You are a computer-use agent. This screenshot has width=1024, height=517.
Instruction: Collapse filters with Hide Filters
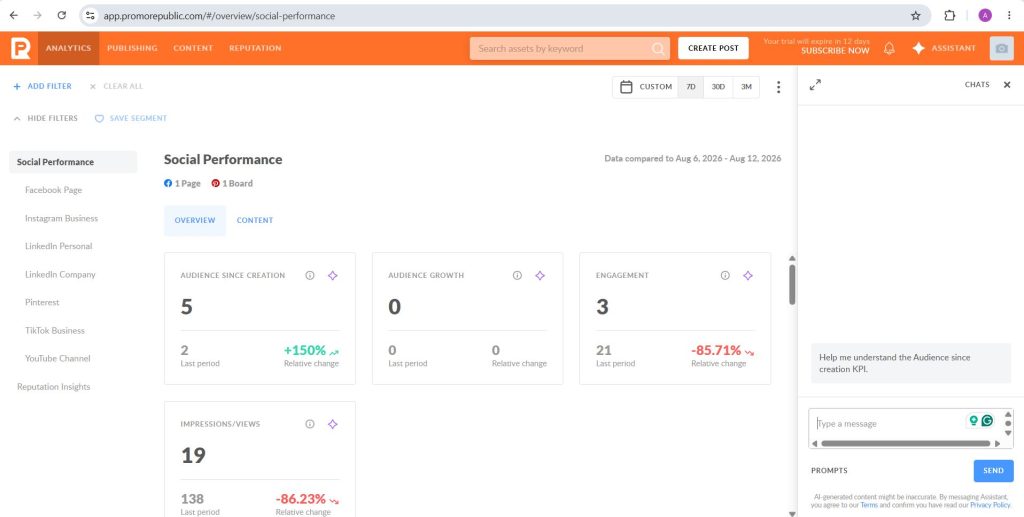point(45,119)
